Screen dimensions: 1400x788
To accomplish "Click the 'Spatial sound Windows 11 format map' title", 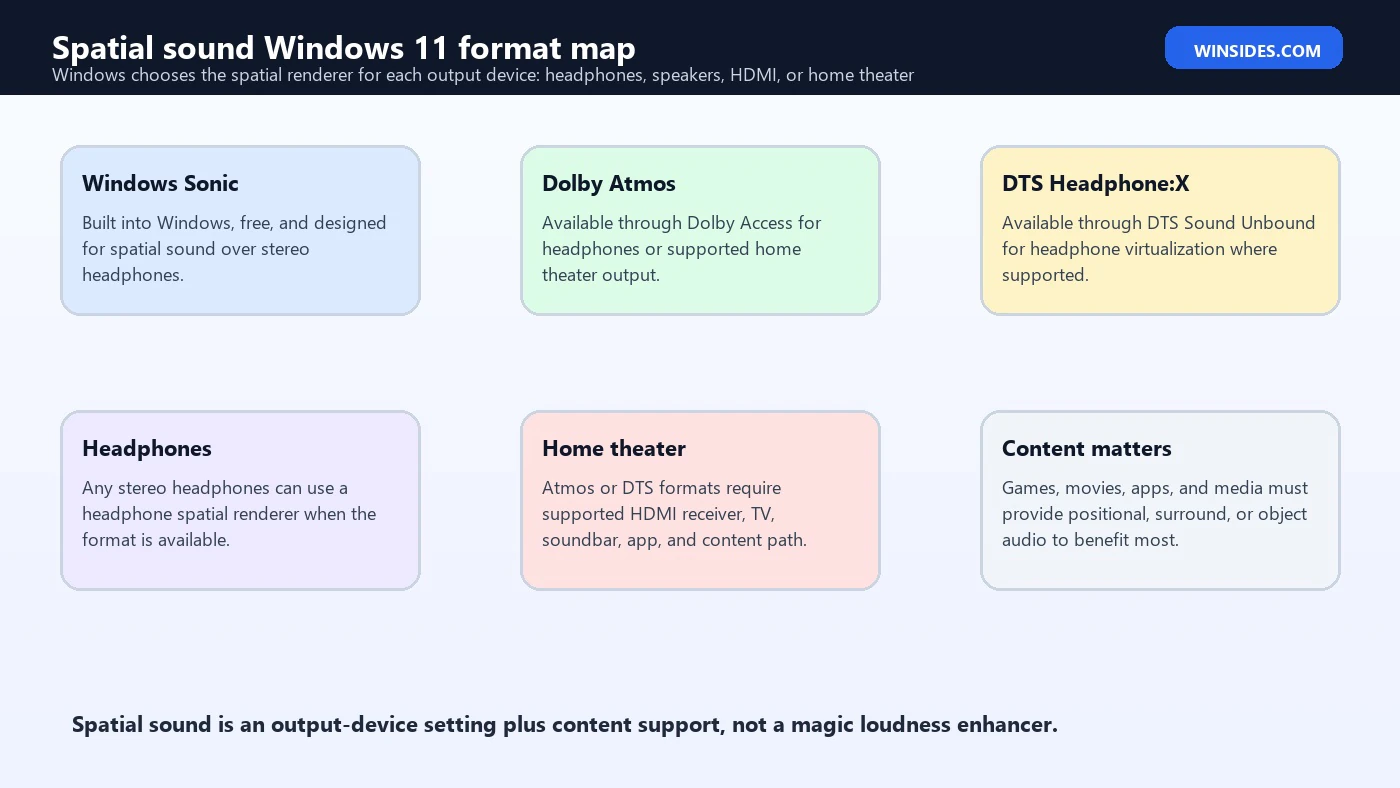I will tap(343, 47).
